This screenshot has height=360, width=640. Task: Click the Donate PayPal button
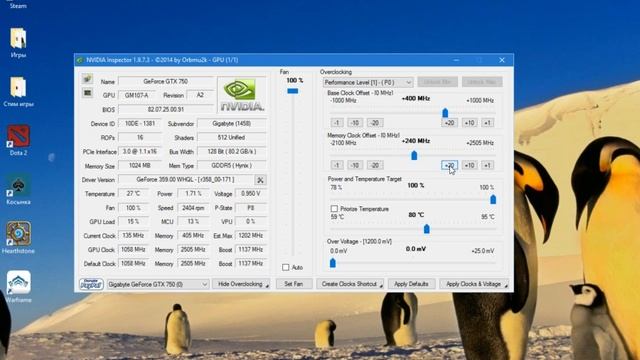click(x=91, y=284)
